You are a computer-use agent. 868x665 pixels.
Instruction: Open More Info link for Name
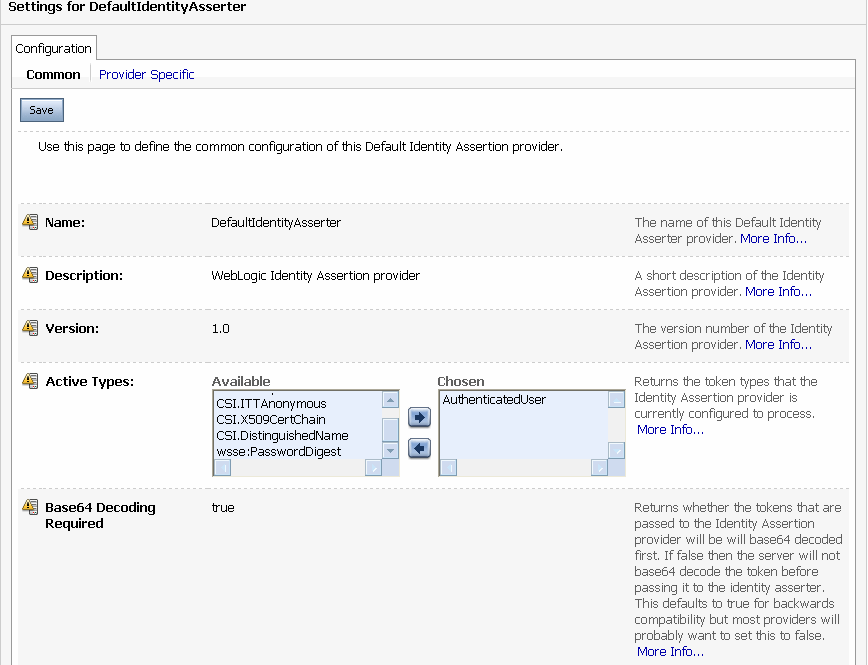tap(773, 239)
